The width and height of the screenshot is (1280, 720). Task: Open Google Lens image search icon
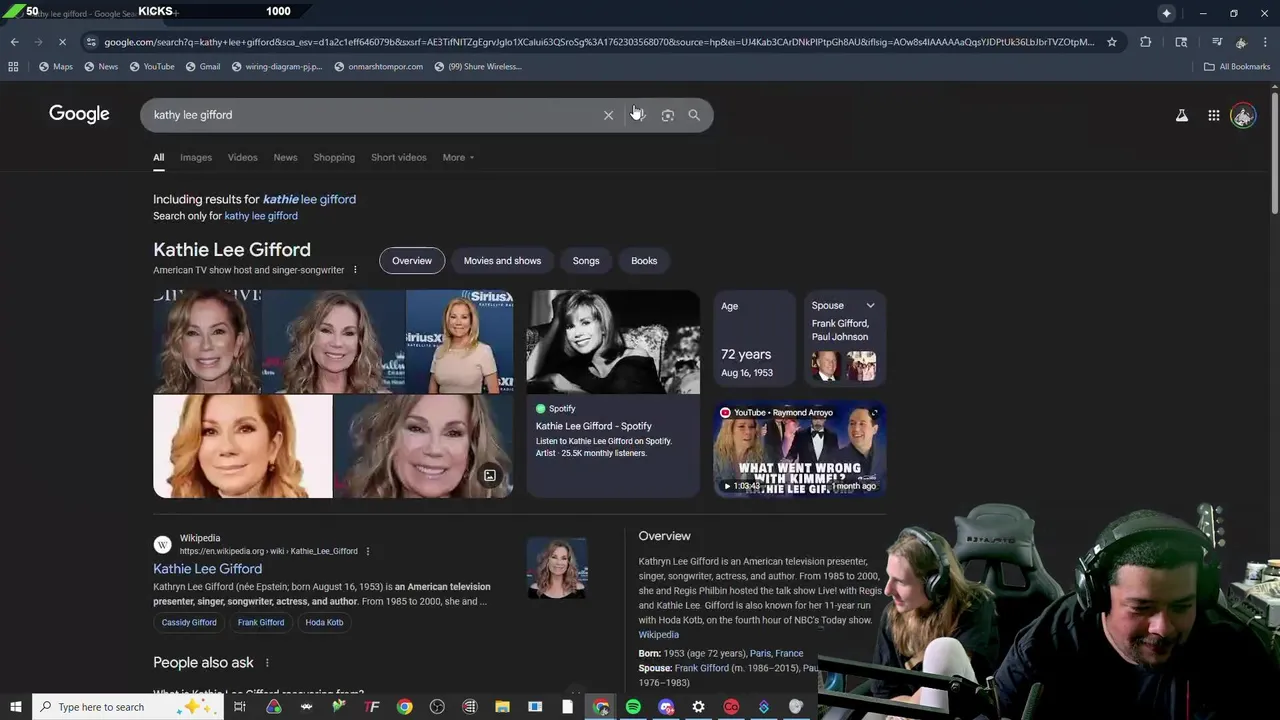pos(667,115)
